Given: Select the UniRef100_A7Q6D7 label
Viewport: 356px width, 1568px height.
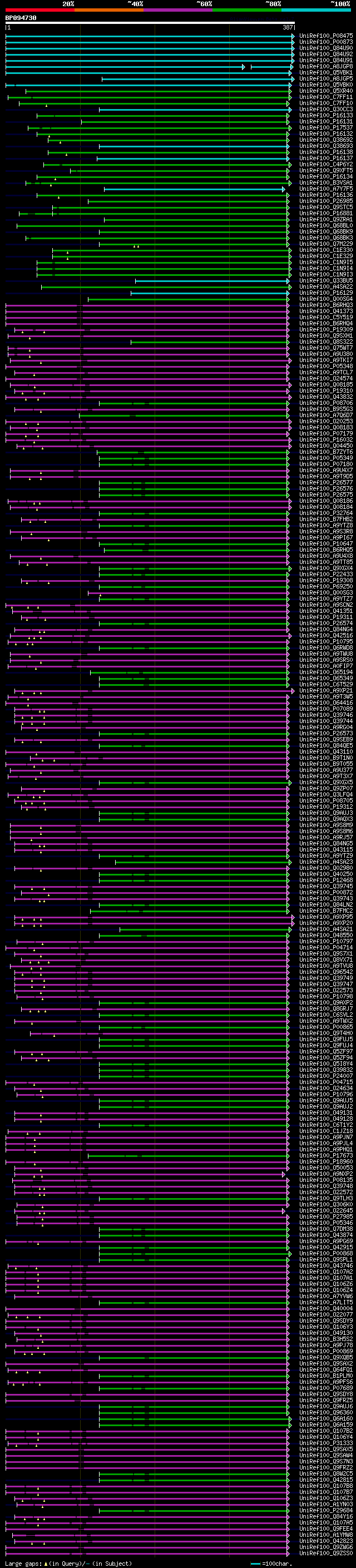Looking at the screenshot, I should [x=326, y=415].
